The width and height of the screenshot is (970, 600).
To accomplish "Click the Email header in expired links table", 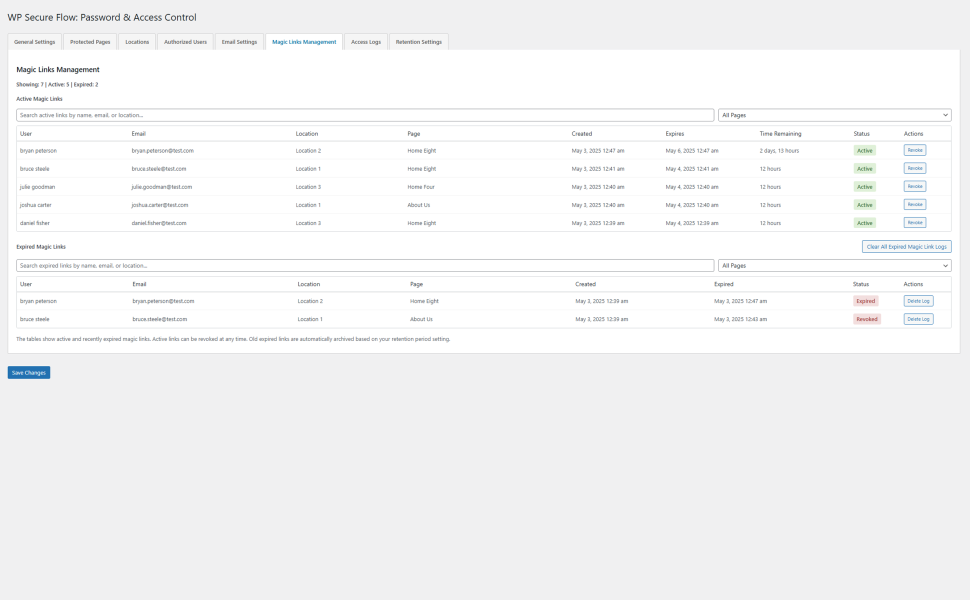I will 139,284.
